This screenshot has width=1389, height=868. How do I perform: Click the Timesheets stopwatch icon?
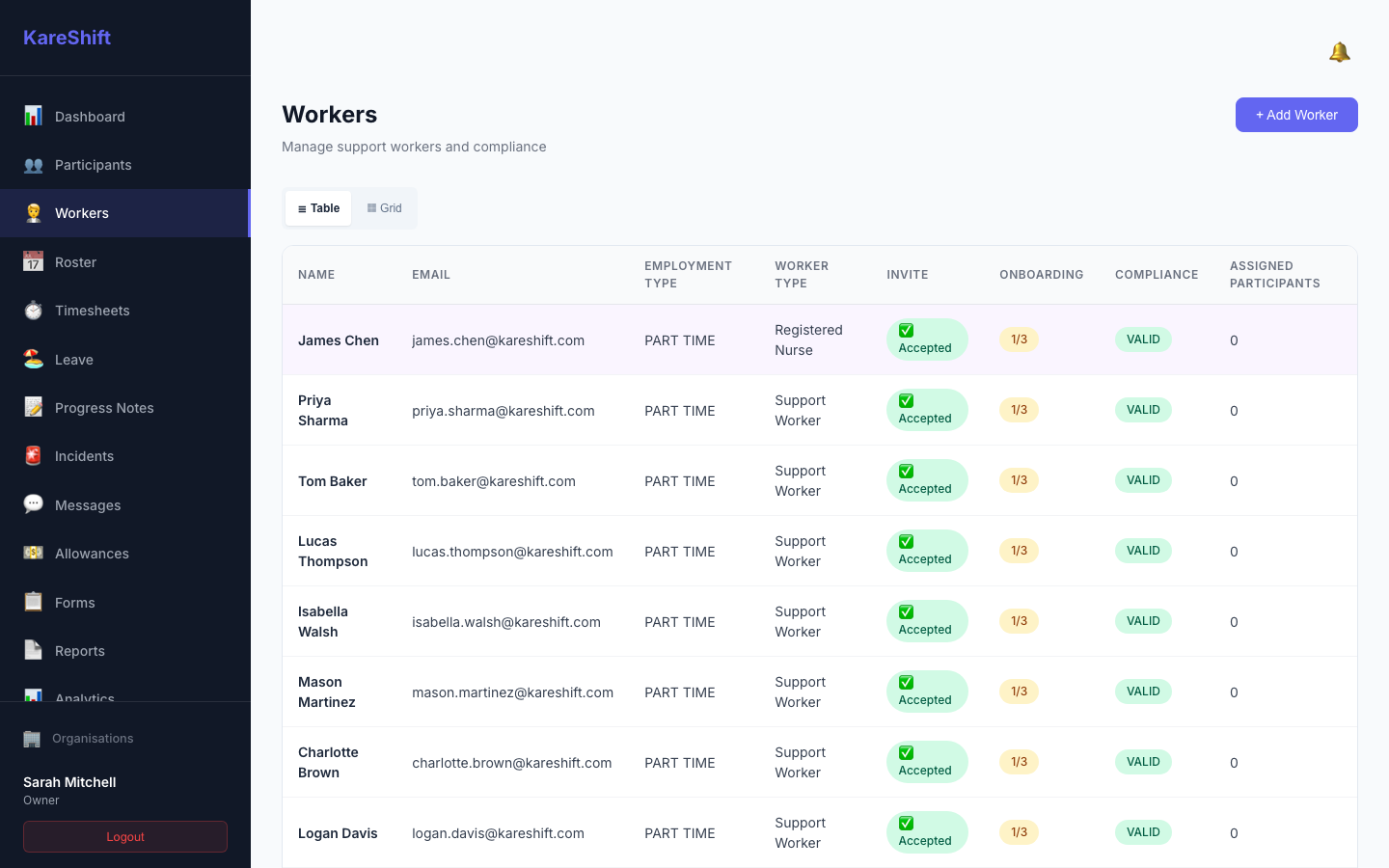[33, 311]
